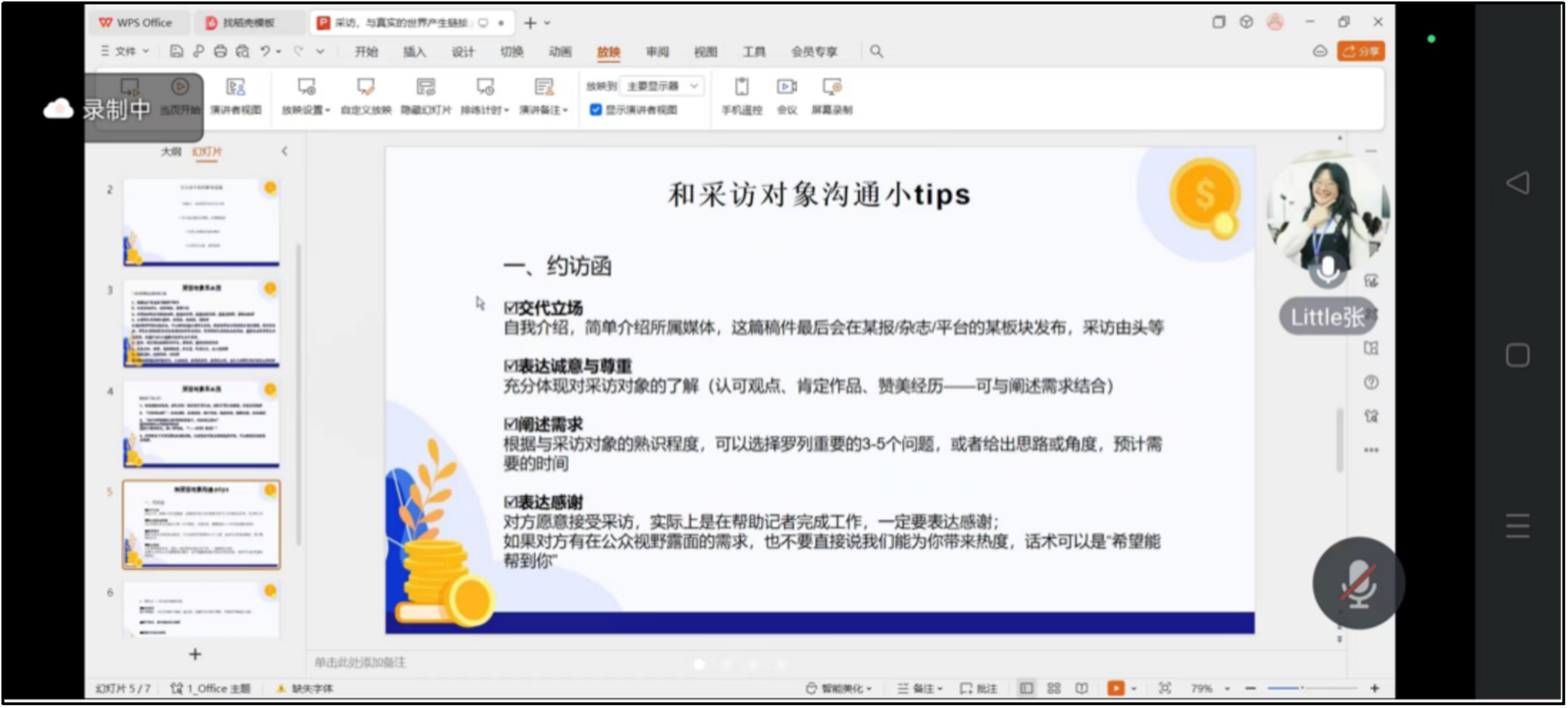Toggle normal view in status bar

[x=1026, y=688]
